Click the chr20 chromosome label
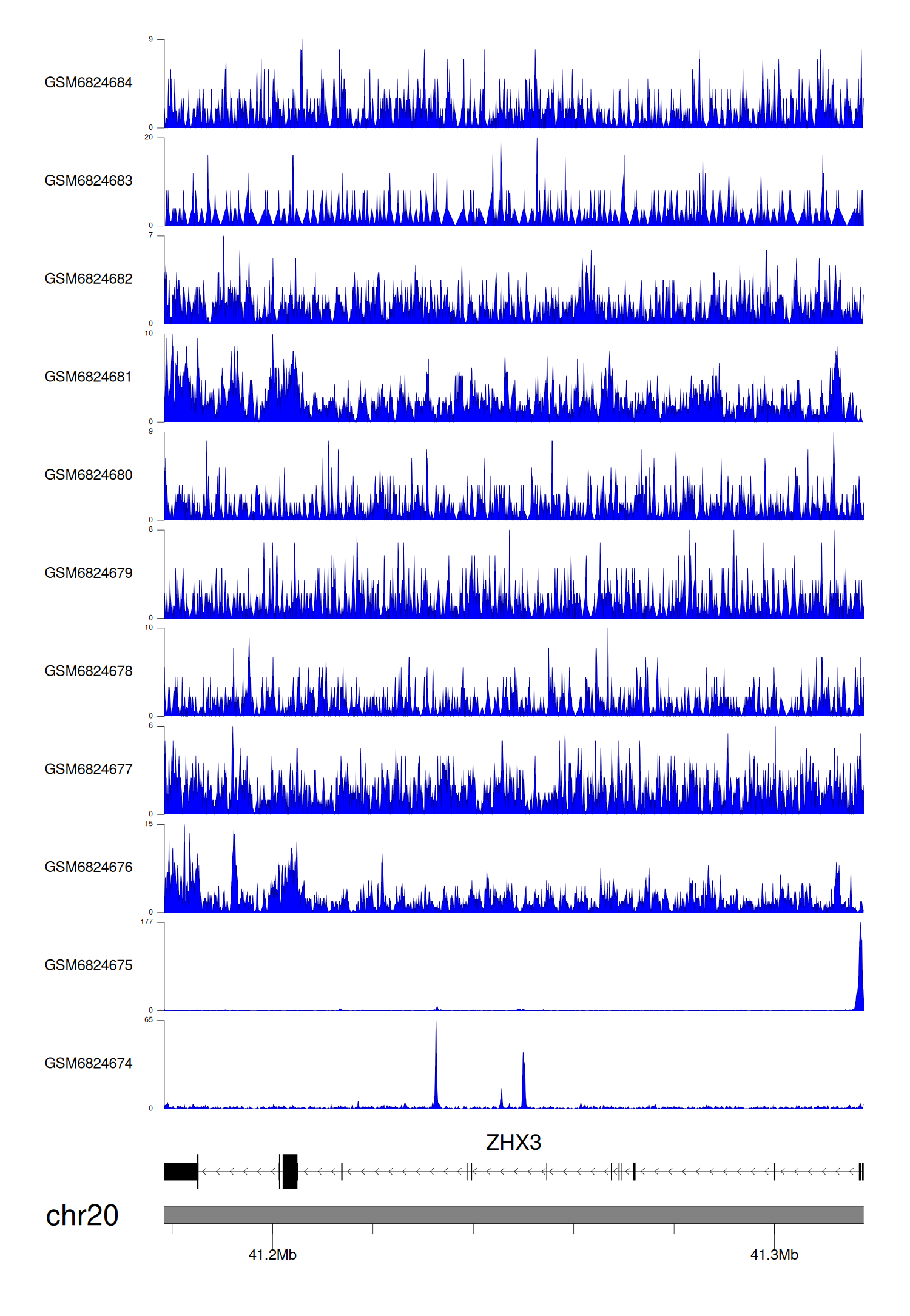Image resolution: width=910 pixels, height=1316 pixels. 82,1215
